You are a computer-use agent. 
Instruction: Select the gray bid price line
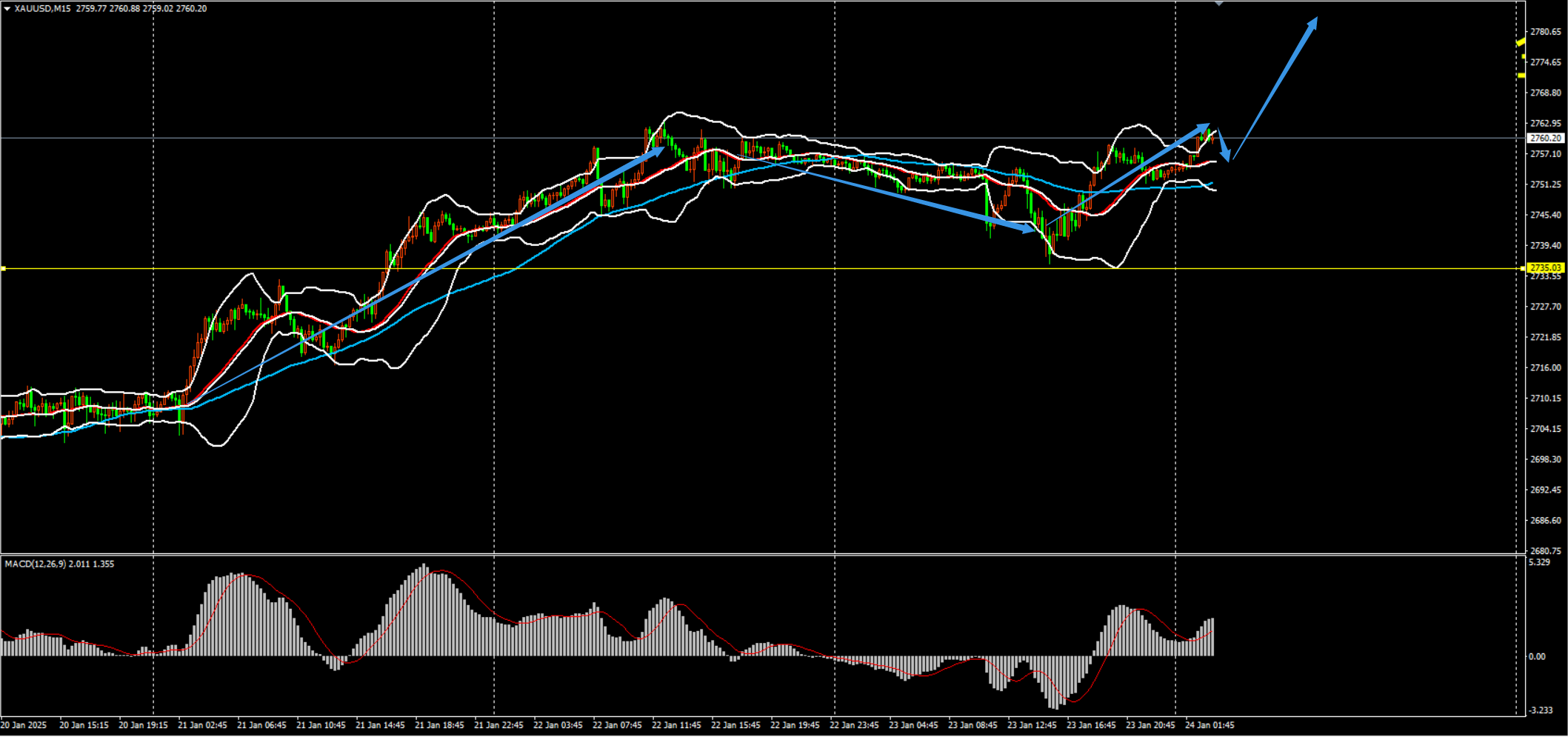click(x=763, y=138)
